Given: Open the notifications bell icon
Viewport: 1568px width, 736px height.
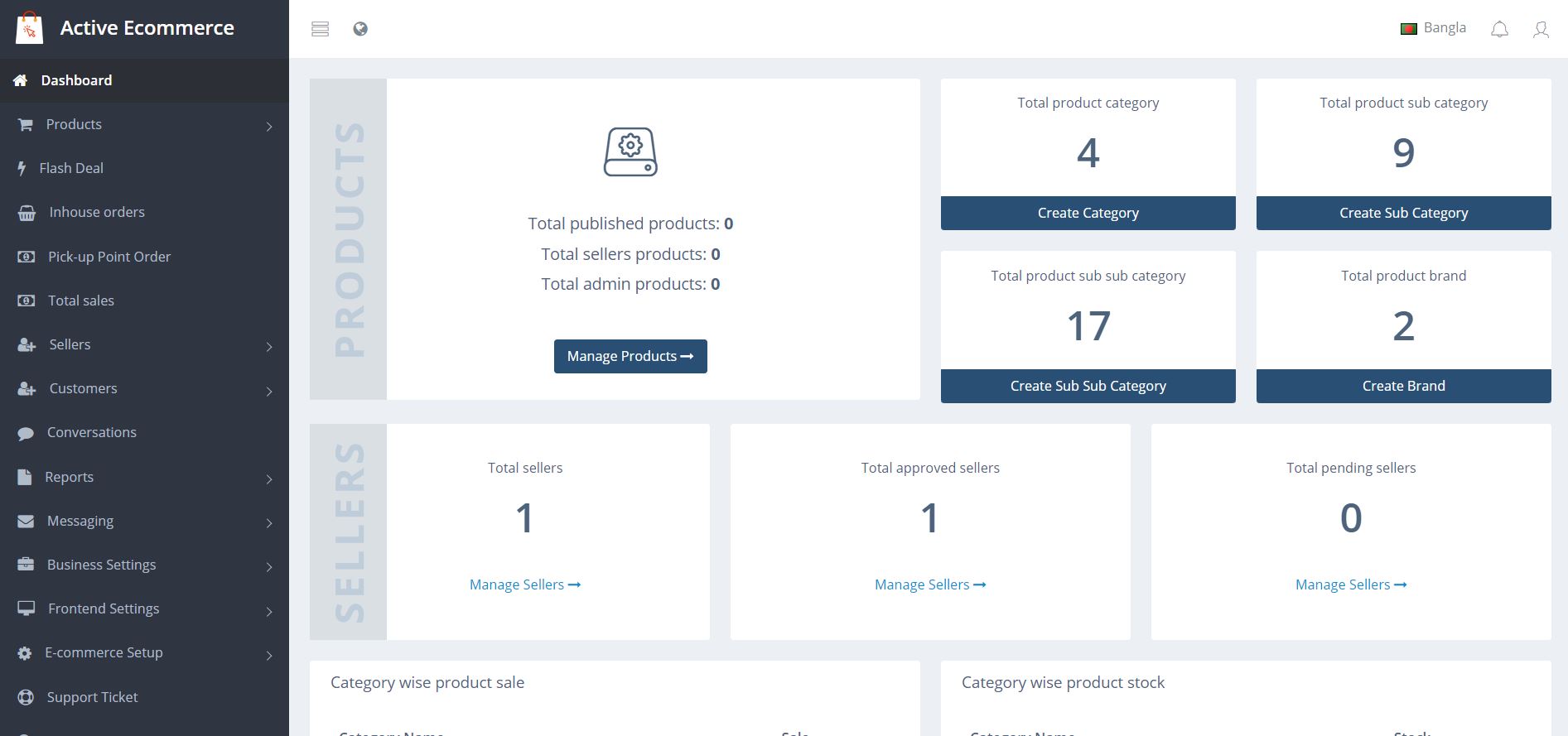Looking at the screenshot, I should click(1499, 30).
